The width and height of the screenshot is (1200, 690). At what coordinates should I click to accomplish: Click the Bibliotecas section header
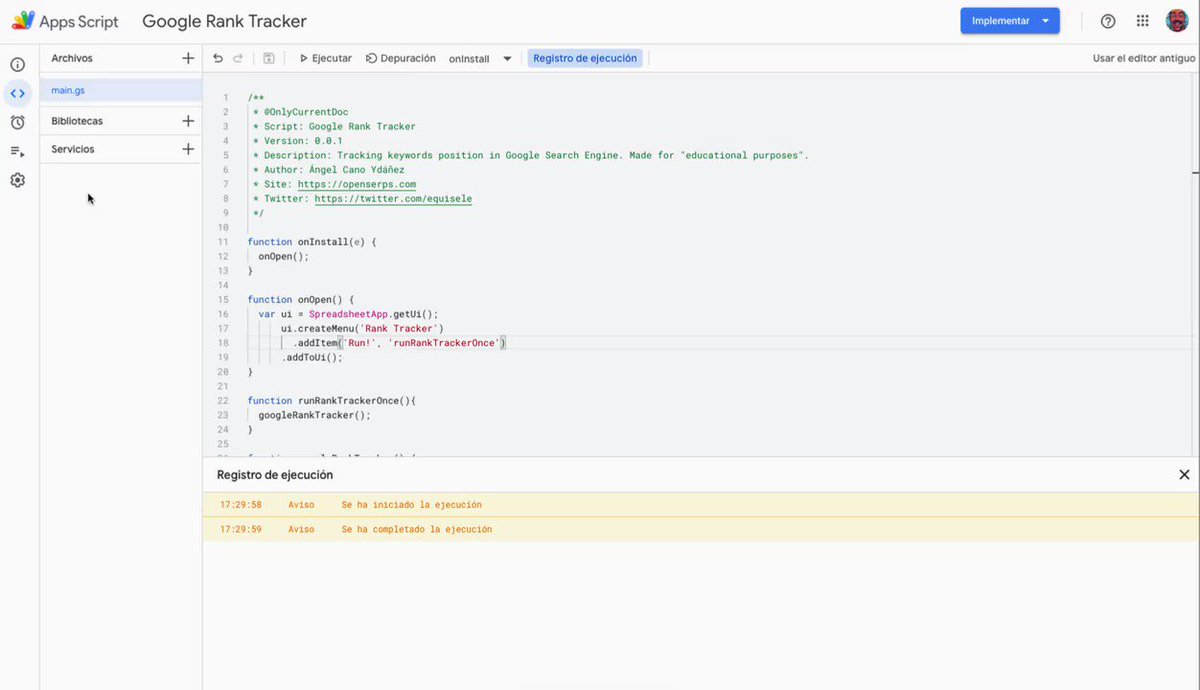[x=77, y=121]
